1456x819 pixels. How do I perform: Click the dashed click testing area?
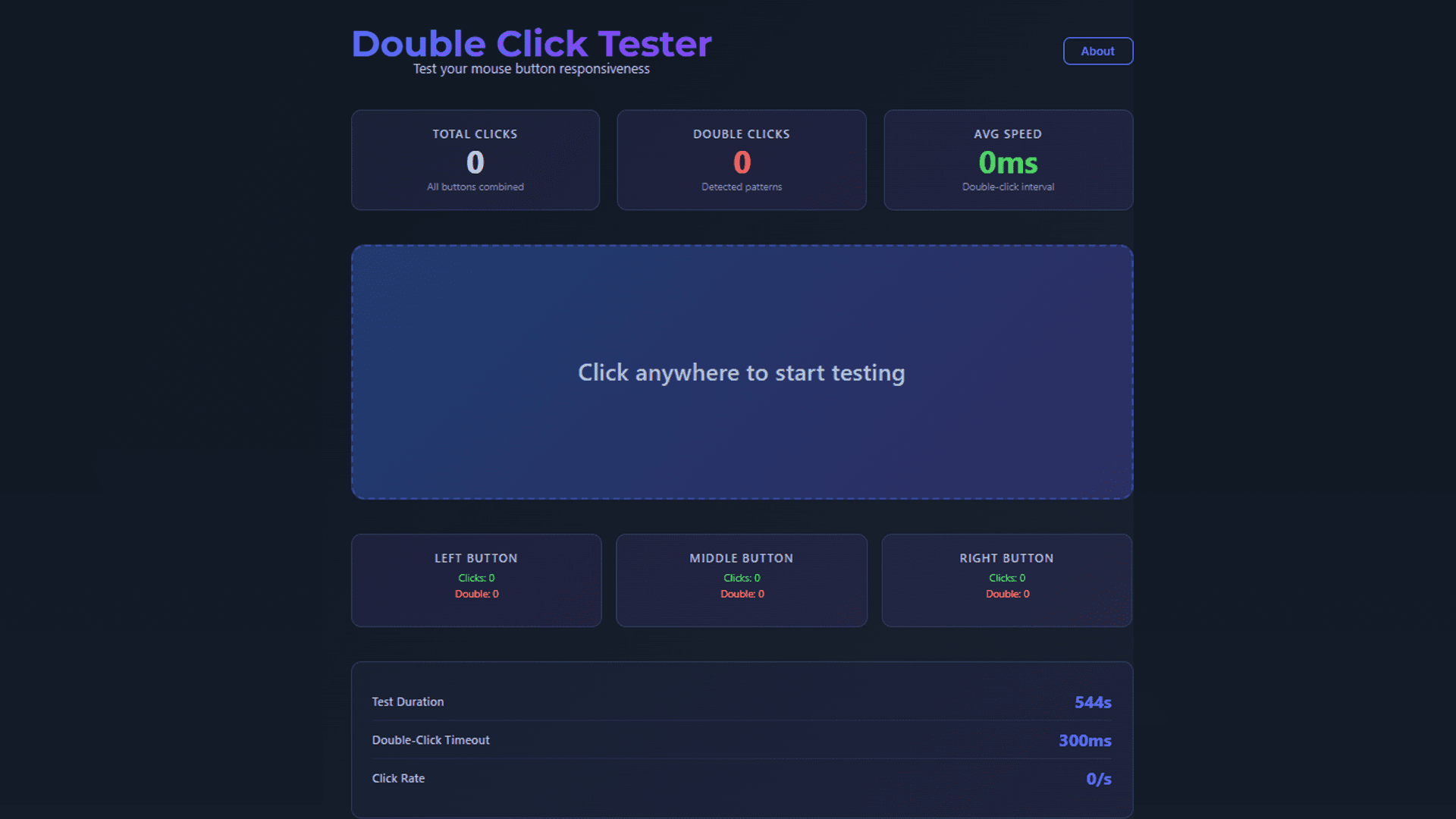(742, 372)
